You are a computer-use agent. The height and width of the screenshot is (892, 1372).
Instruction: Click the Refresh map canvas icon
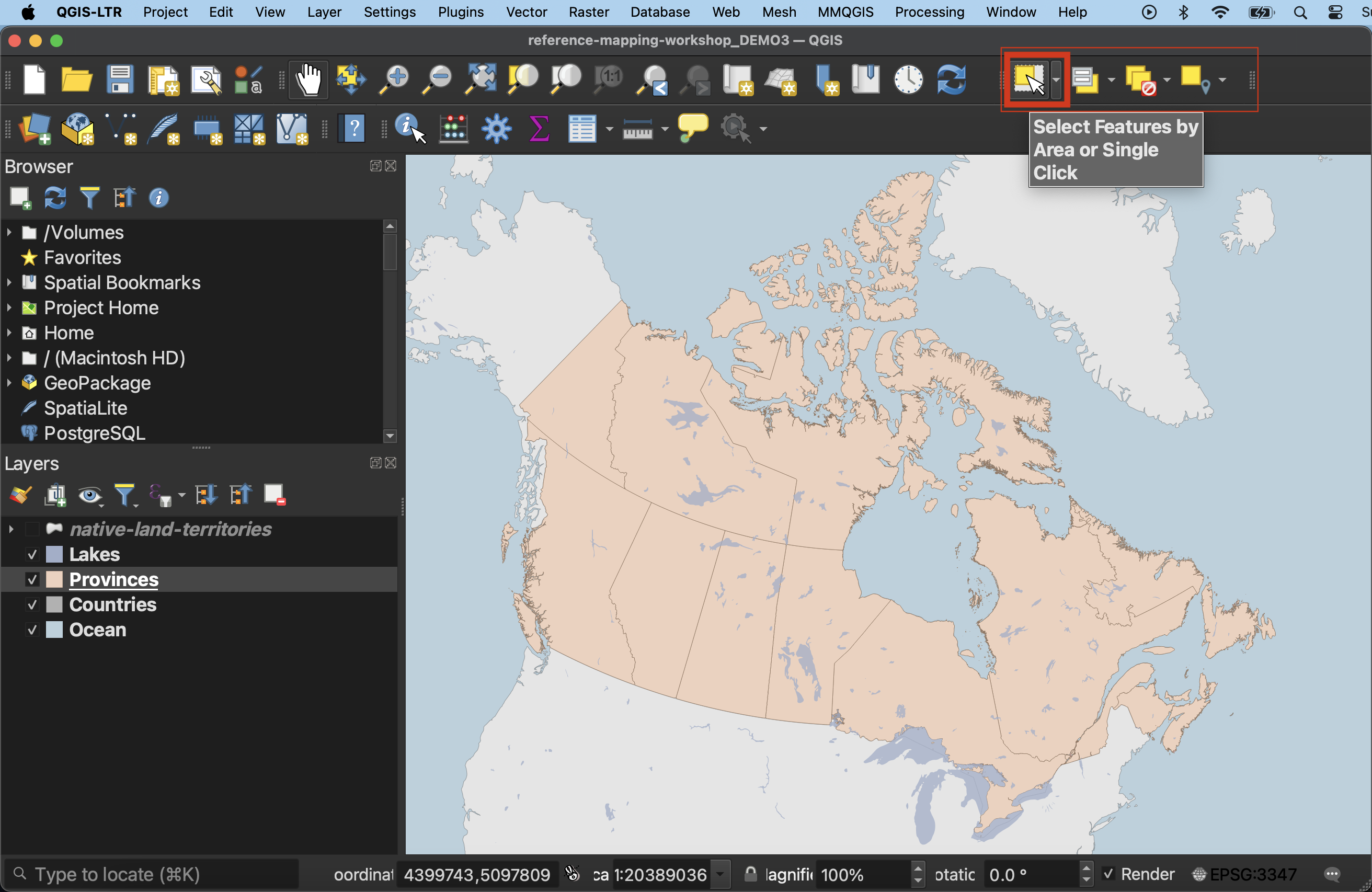pyautogui.click(x=951, y=79)
